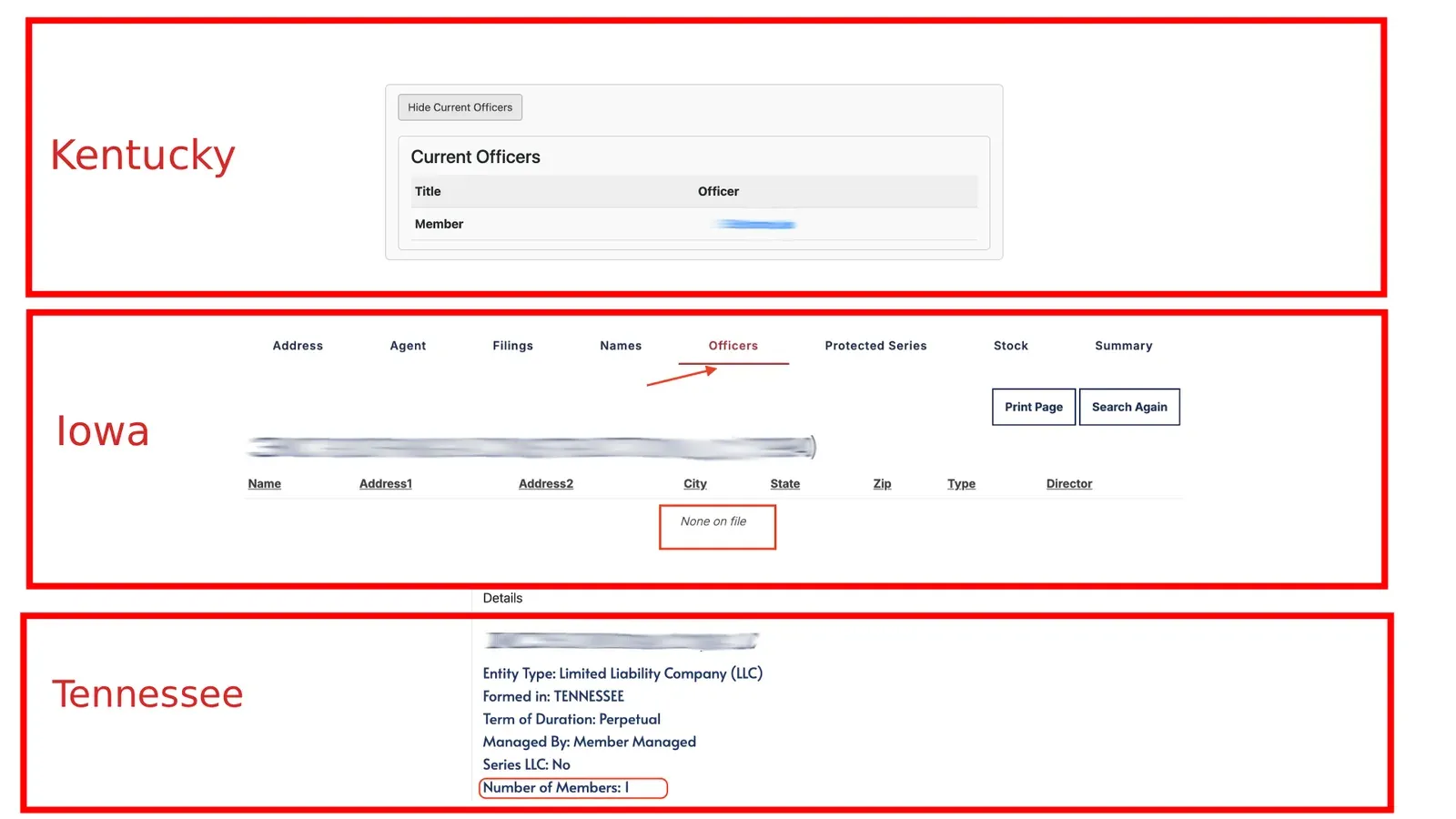The width and height of the screenshot is (1456, 819).
Task: Select the Officers tab
Action: tap(733, 346)
